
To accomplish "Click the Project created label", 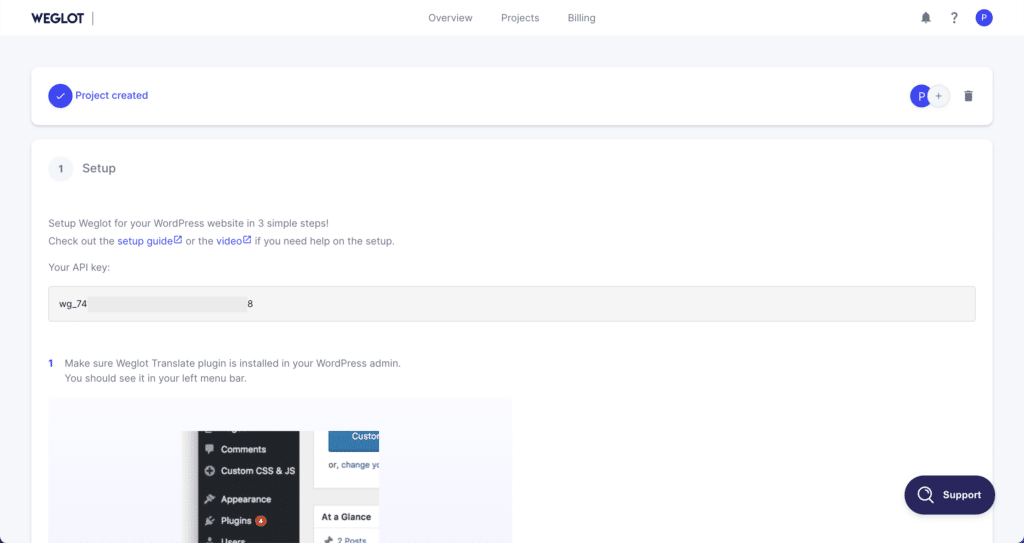I will click(112, 95).
